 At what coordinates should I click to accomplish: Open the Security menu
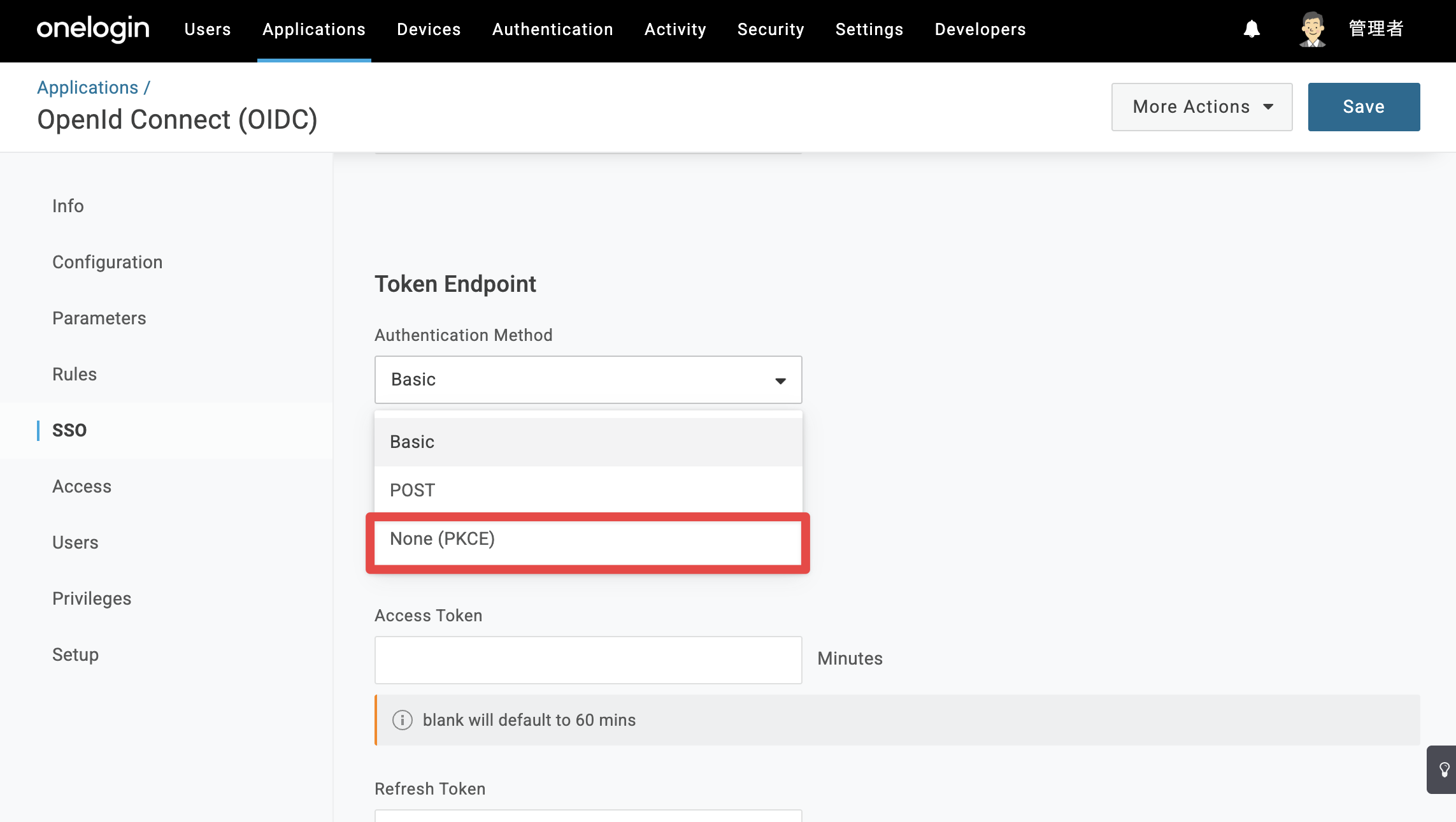coord(771,29)
